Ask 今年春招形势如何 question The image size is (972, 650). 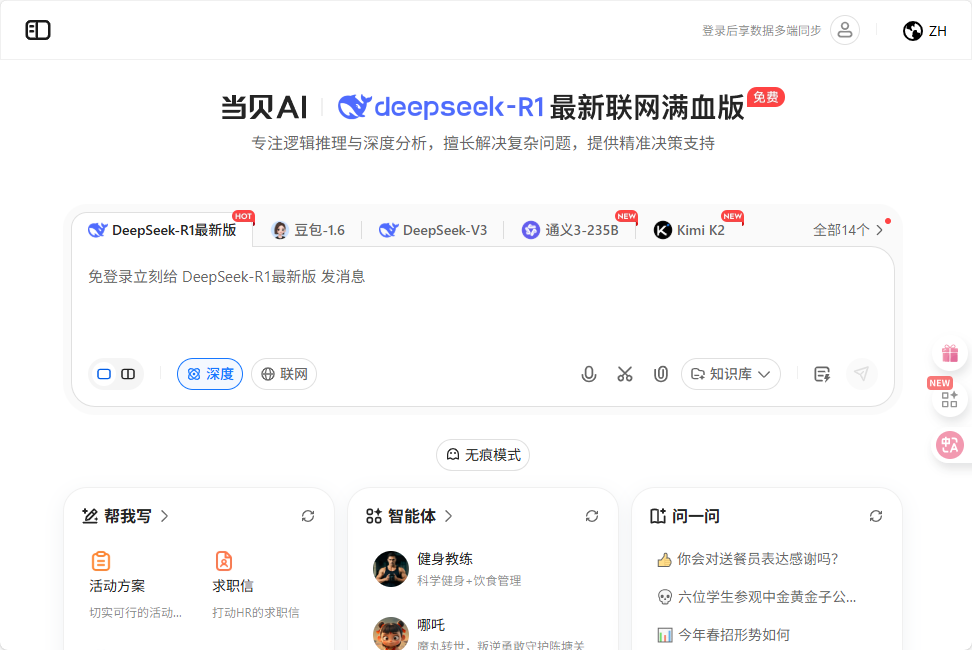click(x=723, y=635)
